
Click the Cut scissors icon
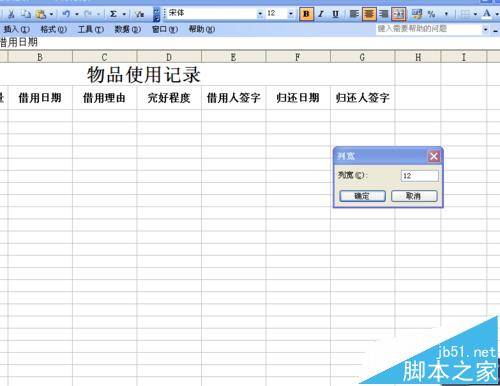(x=11, y=14)
